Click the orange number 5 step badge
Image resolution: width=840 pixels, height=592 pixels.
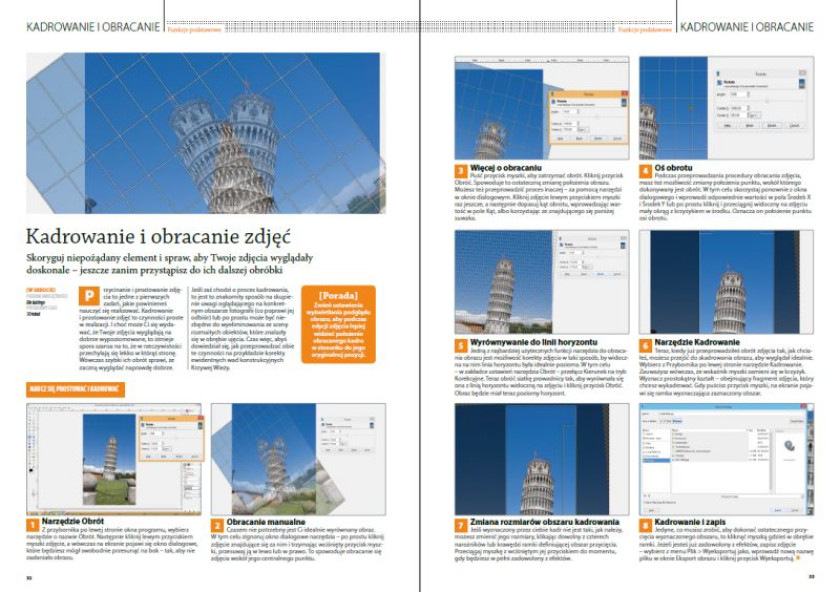(x=461, y=346)
